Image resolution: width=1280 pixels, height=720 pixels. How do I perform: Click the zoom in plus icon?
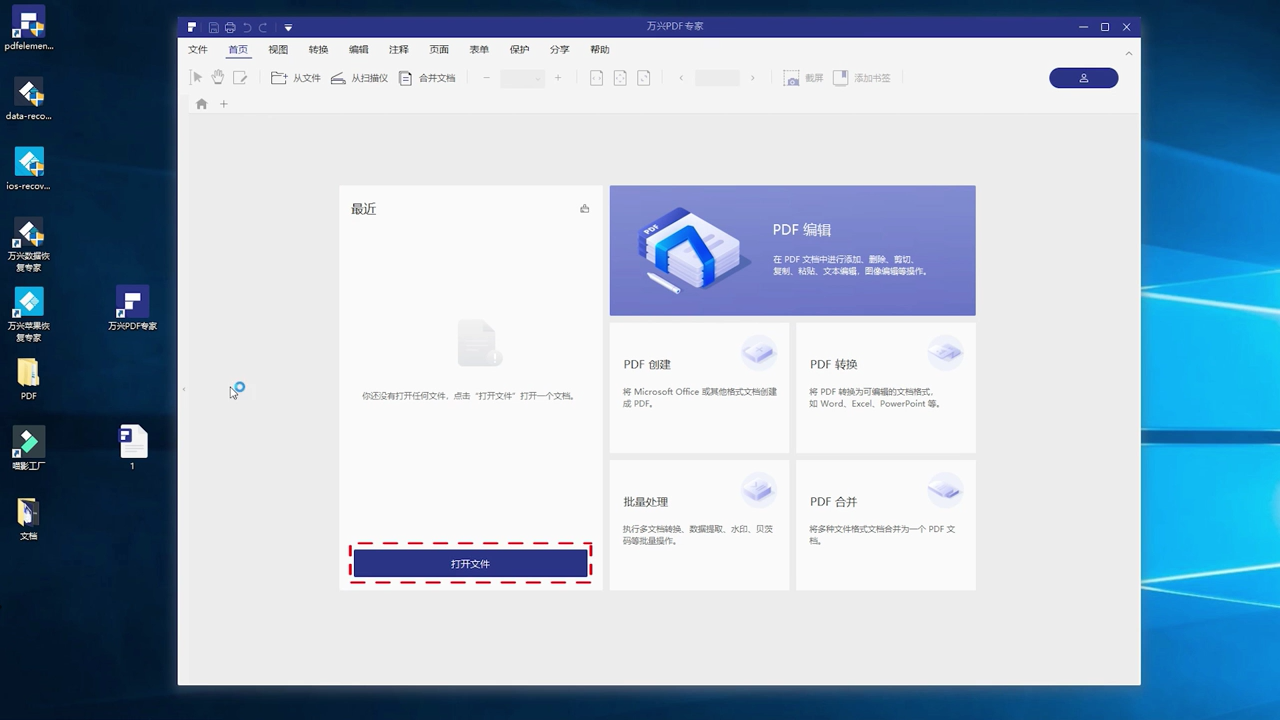[558, 78]
